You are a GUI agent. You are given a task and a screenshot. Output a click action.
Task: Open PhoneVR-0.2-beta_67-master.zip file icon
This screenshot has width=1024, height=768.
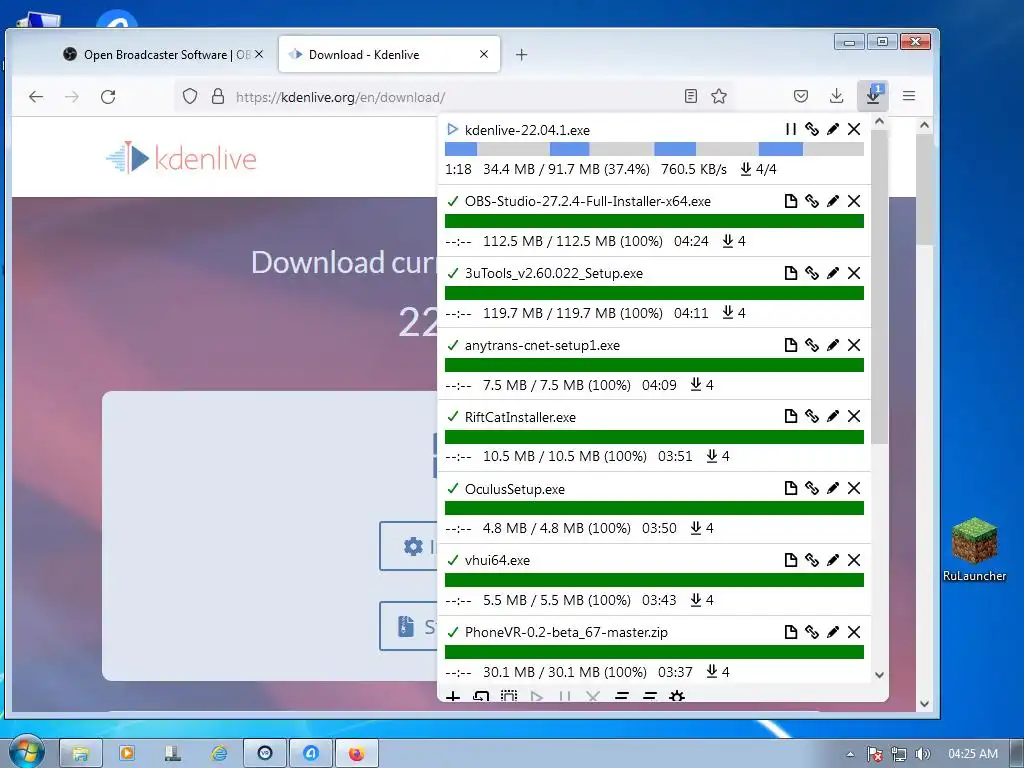coord(790,632)
